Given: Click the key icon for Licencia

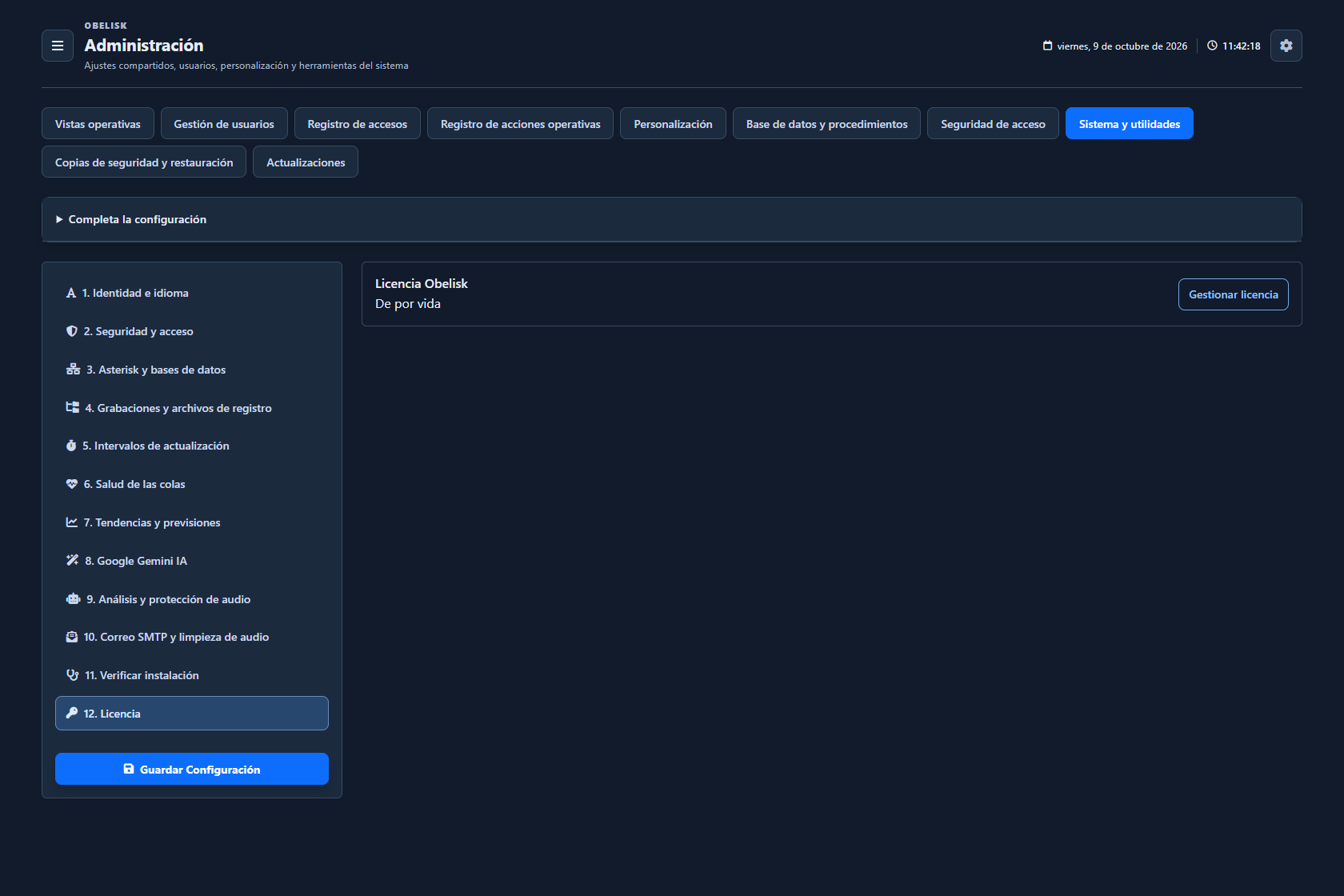Looking at the screenshot, I should pyautogui.click(x=72, y=713).
